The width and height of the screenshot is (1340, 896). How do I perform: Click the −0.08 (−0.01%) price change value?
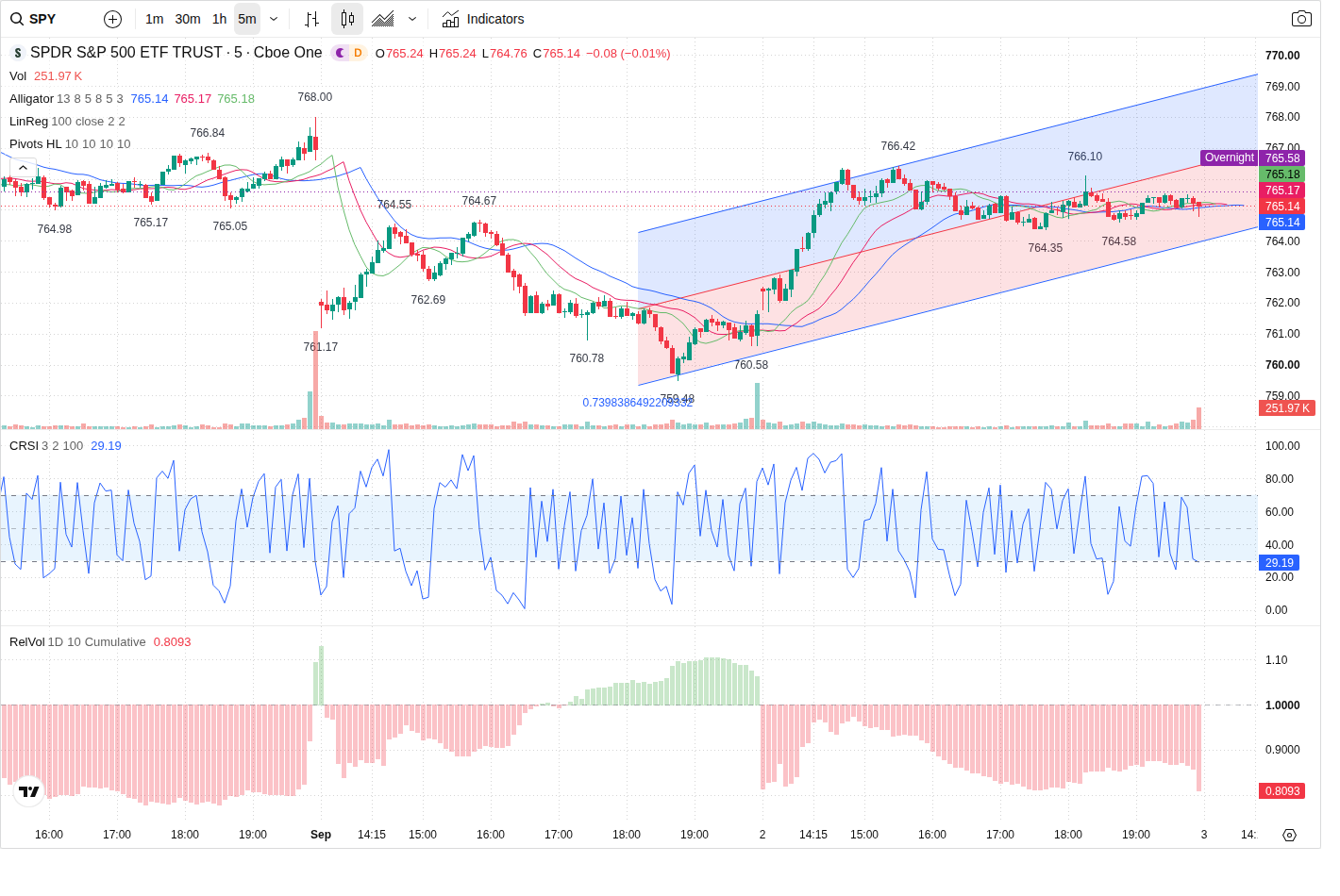tap(628, 54)
